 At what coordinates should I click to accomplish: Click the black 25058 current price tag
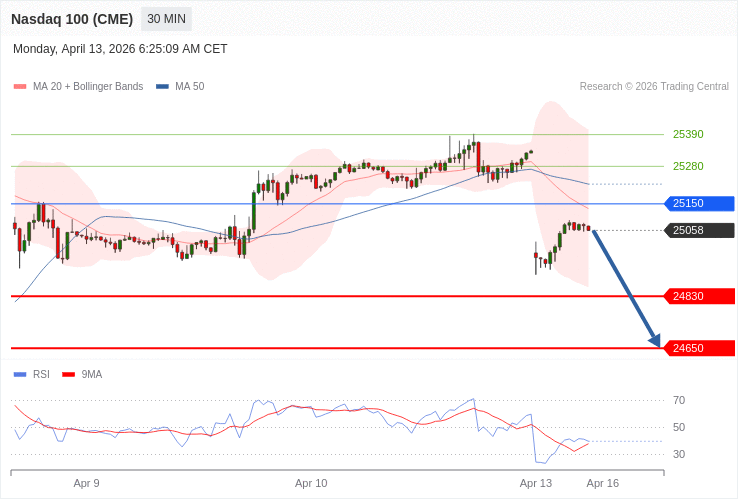coord(699,230)
